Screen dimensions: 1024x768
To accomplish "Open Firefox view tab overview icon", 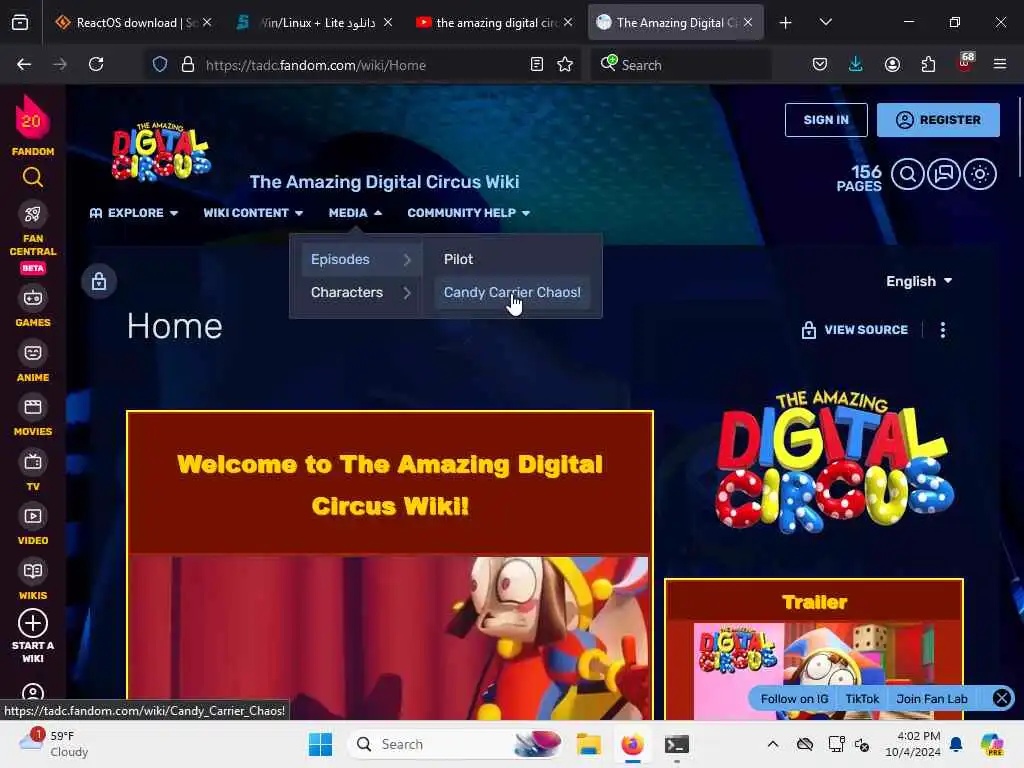I will coord(20,23).
